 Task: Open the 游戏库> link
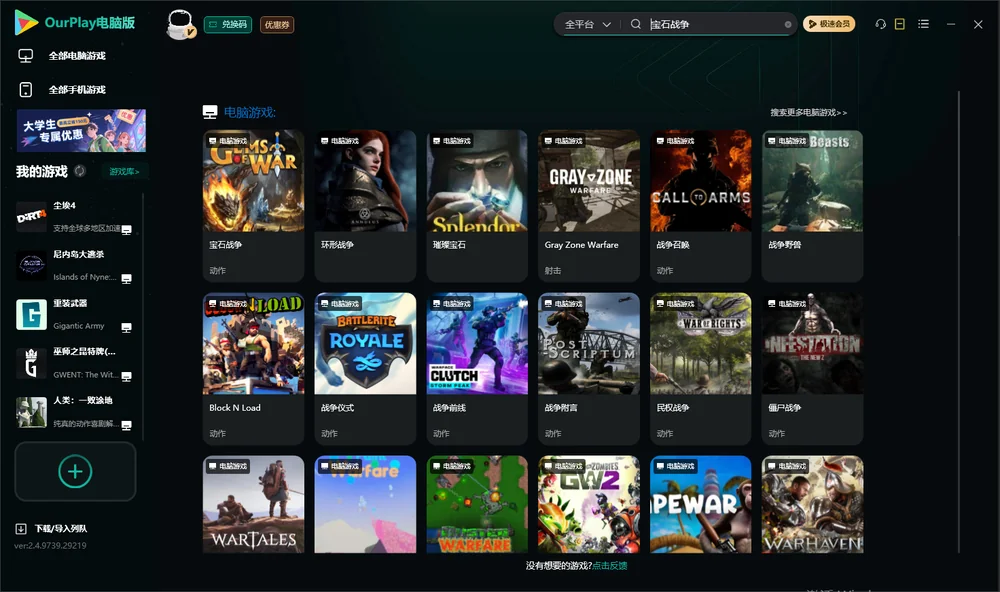[x=124, y=172]
